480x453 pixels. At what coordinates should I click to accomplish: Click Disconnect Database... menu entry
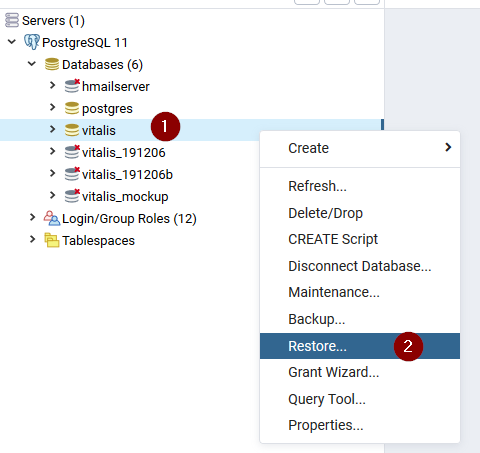[x=360, y=266]
